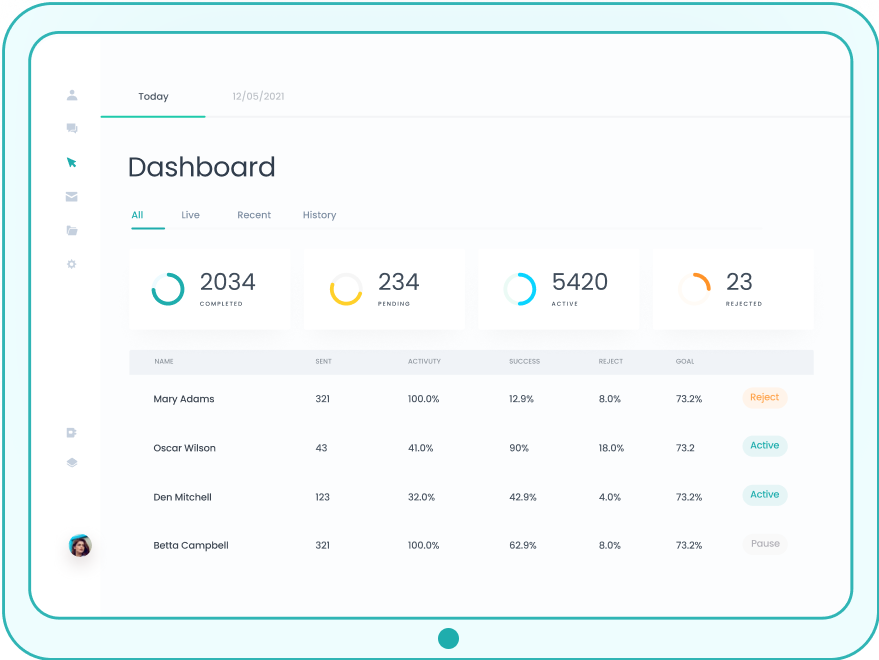Click Reject badge for Mary Adams
Screen dimensions: 879x660
764,398
